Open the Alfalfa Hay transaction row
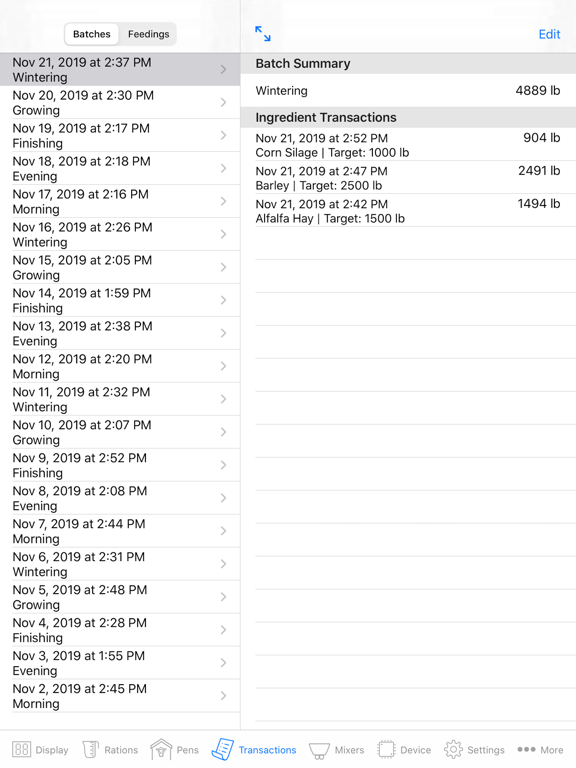576x768 pixels. (408, 211)
